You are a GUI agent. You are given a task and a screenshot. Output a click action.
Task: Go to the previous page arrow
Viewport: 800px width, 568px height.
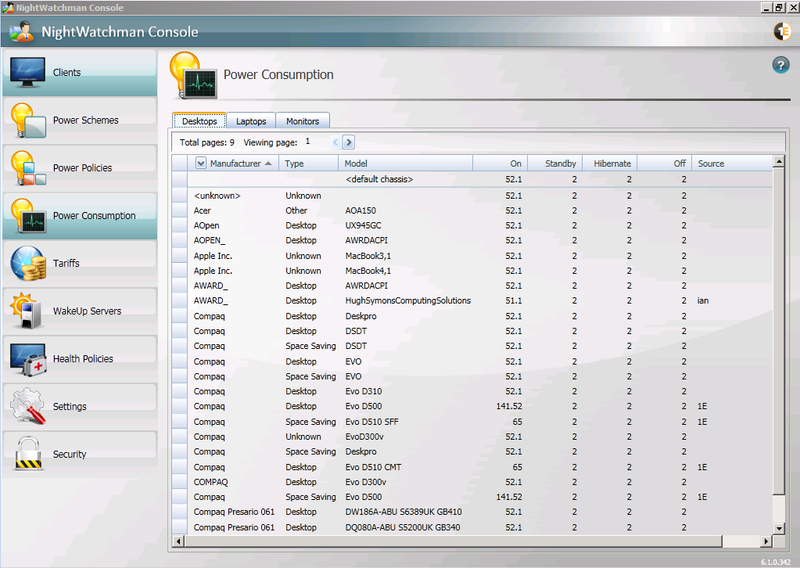pos(336,143)
